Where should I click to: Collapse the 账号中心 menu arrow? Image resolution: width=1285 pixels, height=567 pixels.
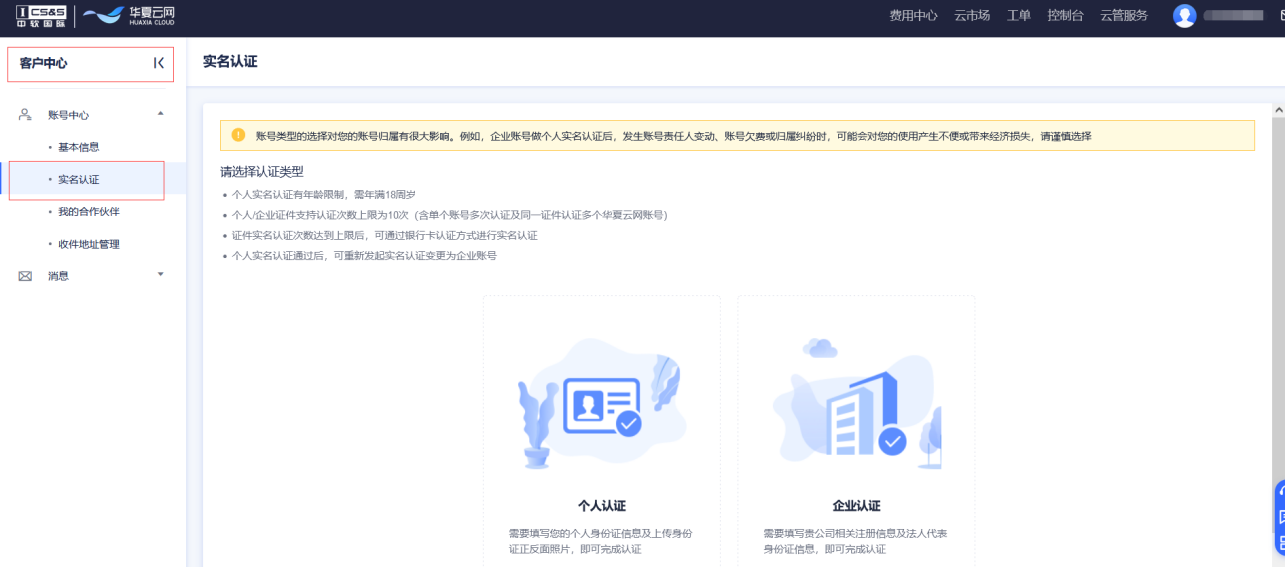[161, 114]
